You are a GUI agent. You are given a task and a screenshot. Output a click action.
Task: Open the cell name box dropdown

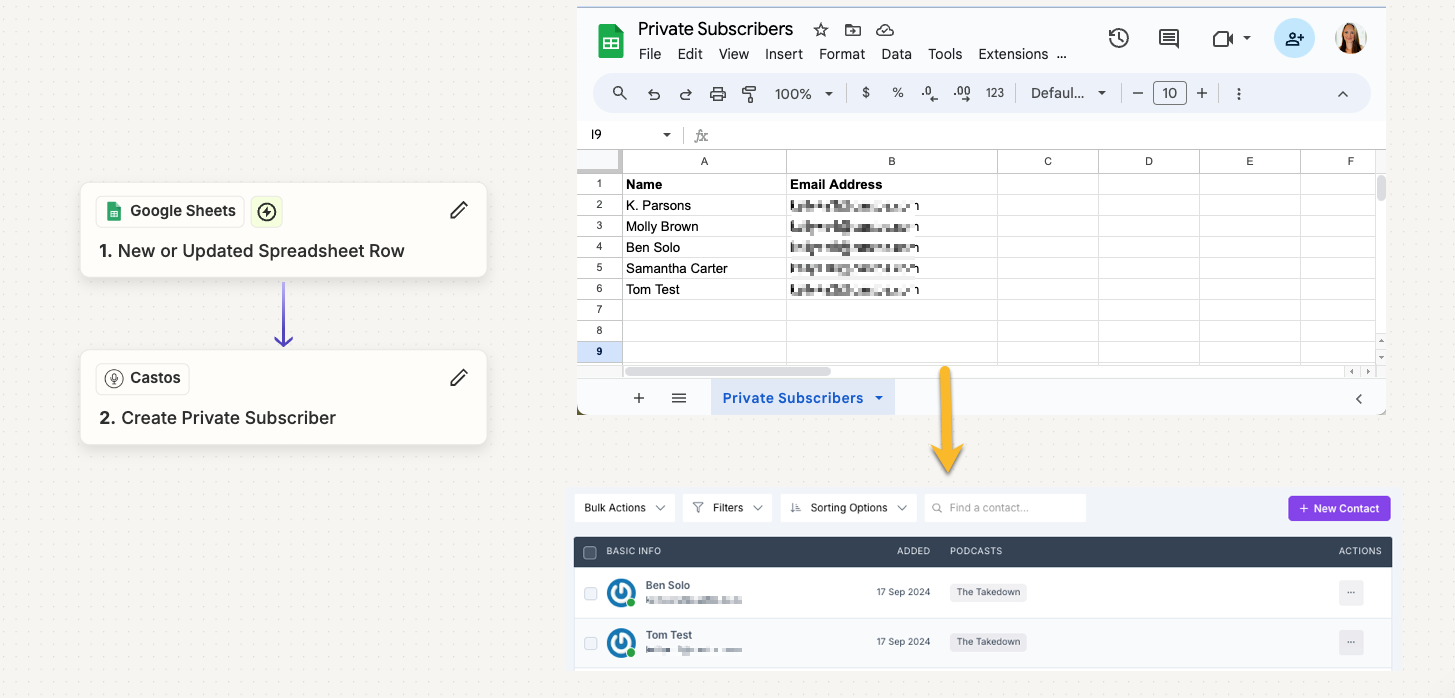coord(667,135)
